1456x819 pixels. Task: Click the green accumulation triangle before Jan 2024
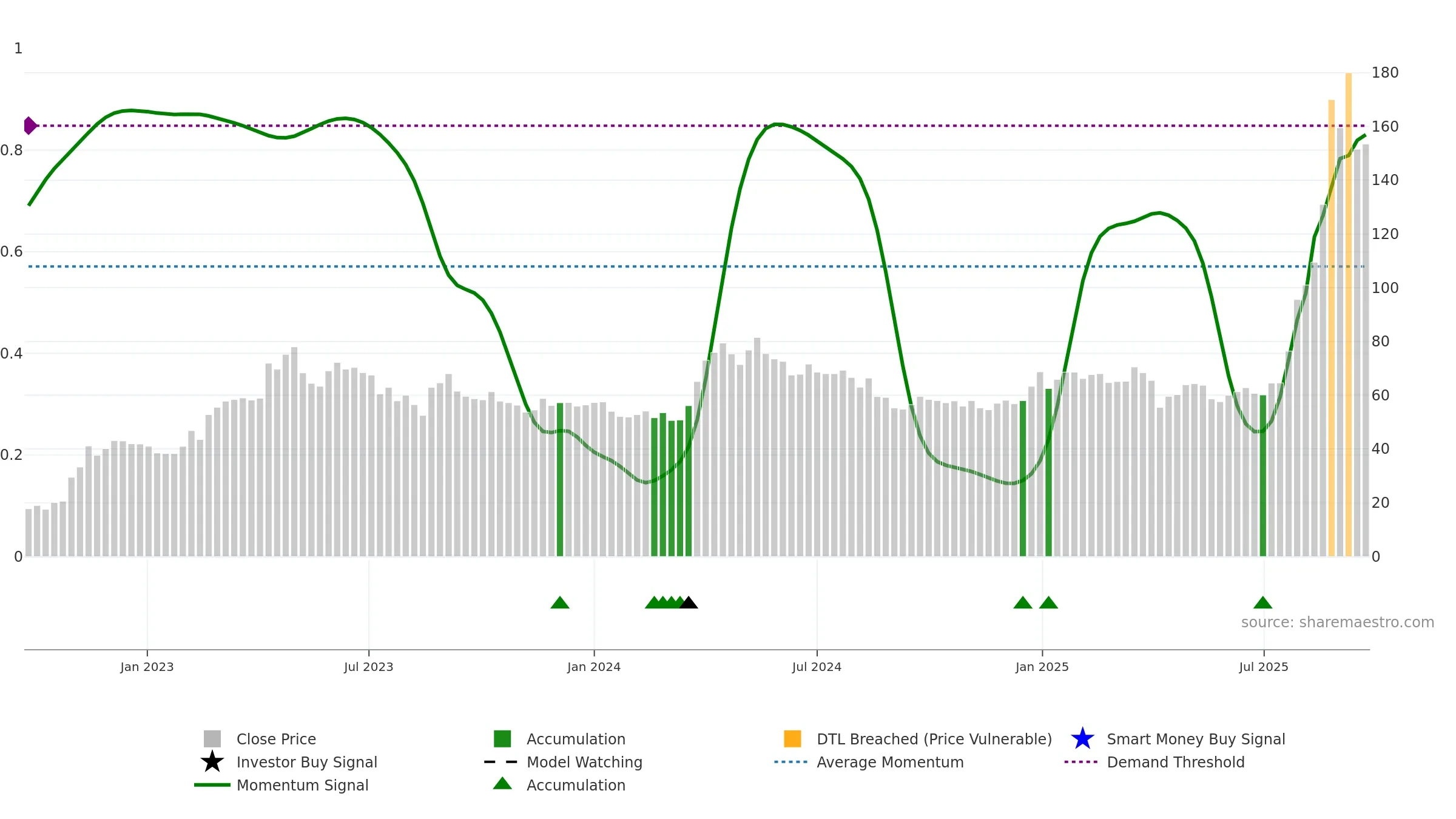point(560,602)
